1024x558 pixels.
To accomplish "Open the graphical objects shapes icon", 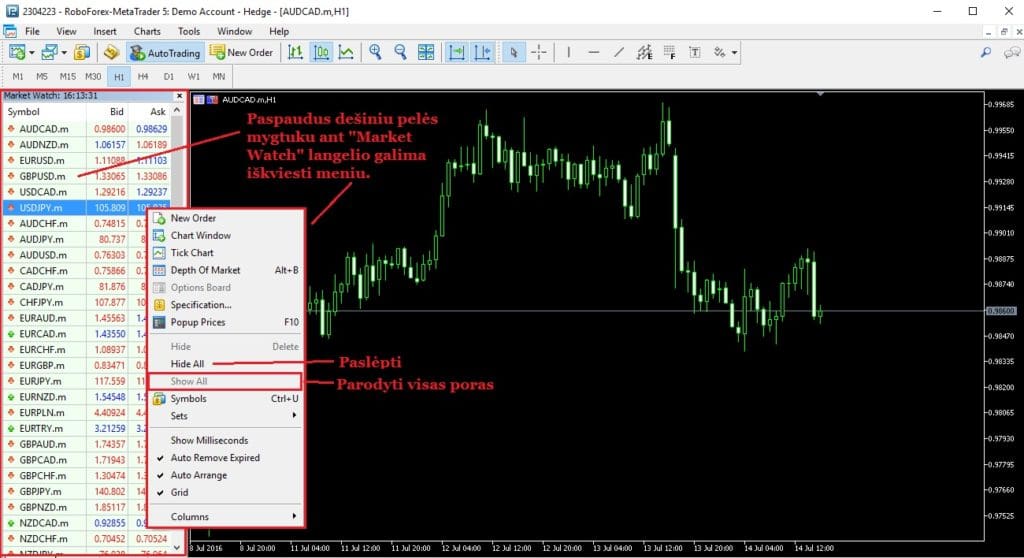I will pos(720,53).
